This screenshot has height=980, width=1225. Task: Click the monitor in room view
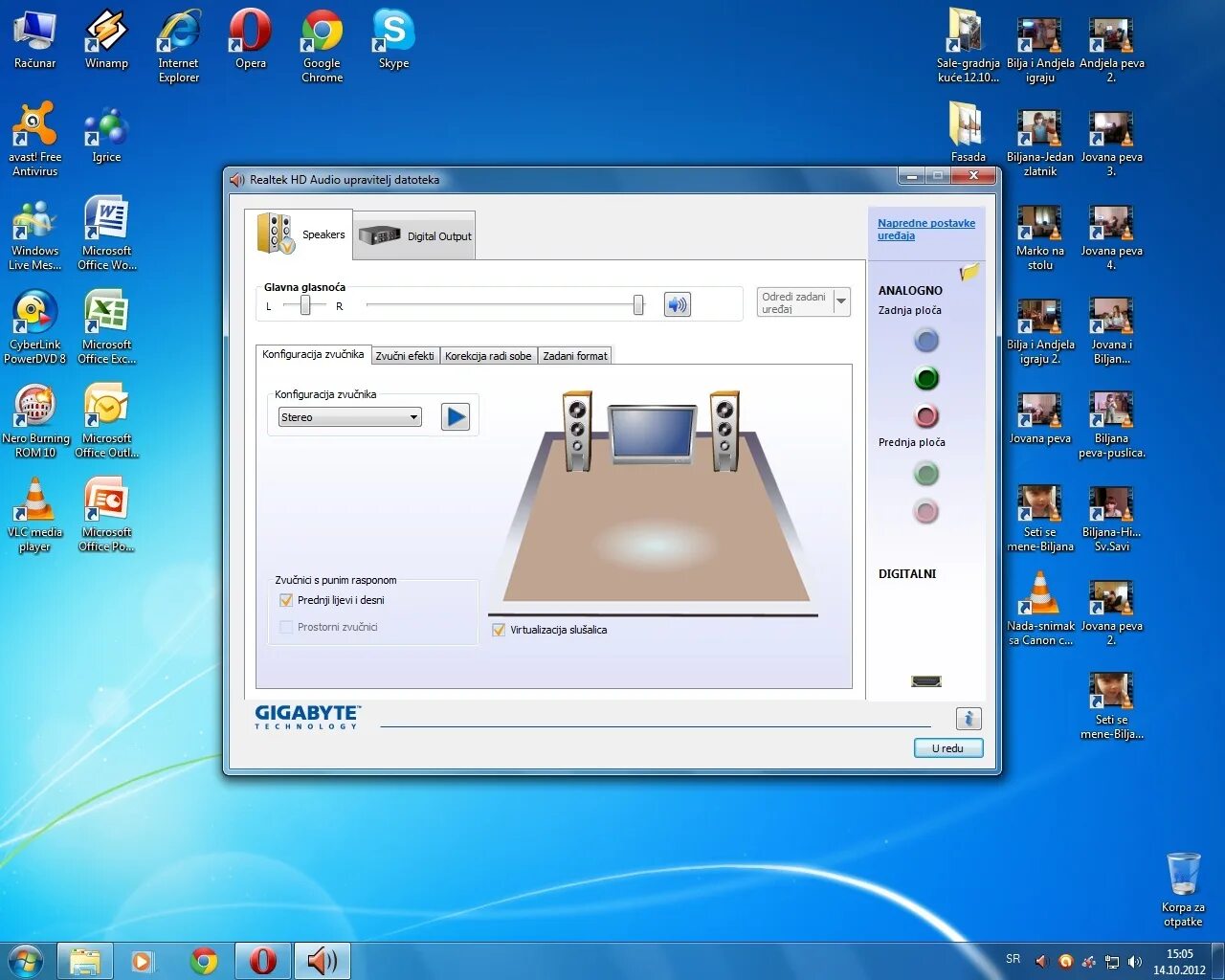[654, 434]
